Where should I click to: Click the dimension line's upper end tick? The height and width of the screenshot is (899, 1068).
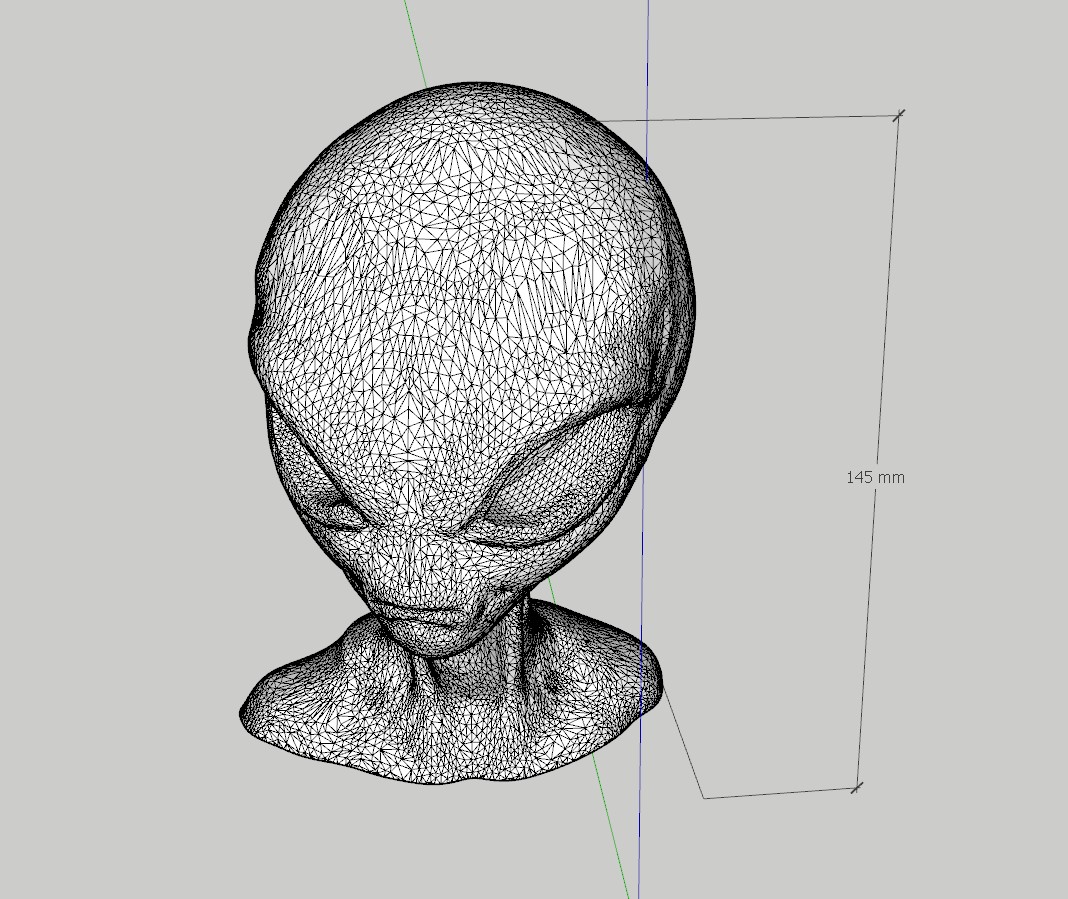(x=898, y=116)
